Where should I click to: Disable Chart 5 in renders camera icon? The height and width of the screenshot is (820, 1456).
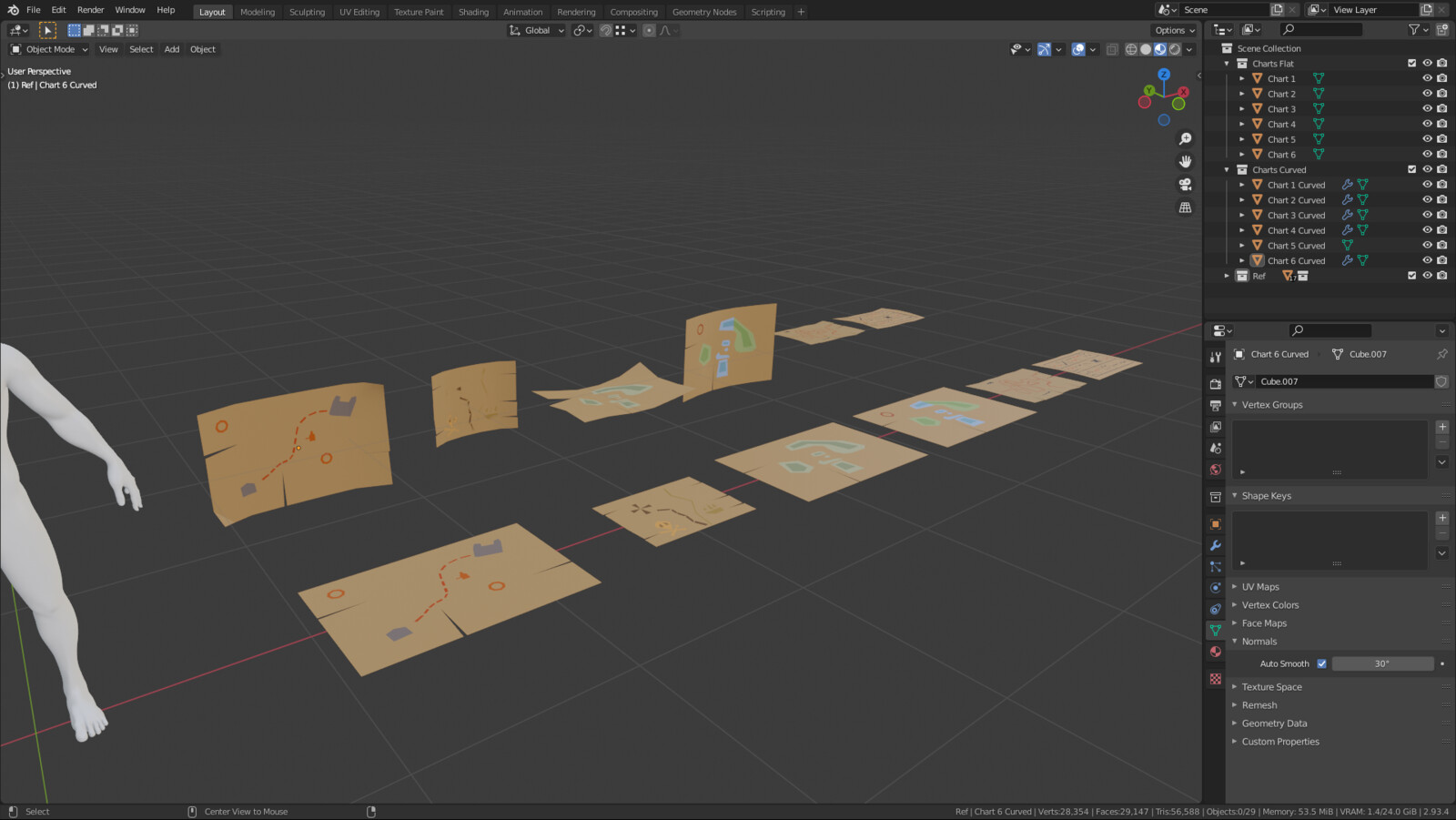(x=1441, y=139)
